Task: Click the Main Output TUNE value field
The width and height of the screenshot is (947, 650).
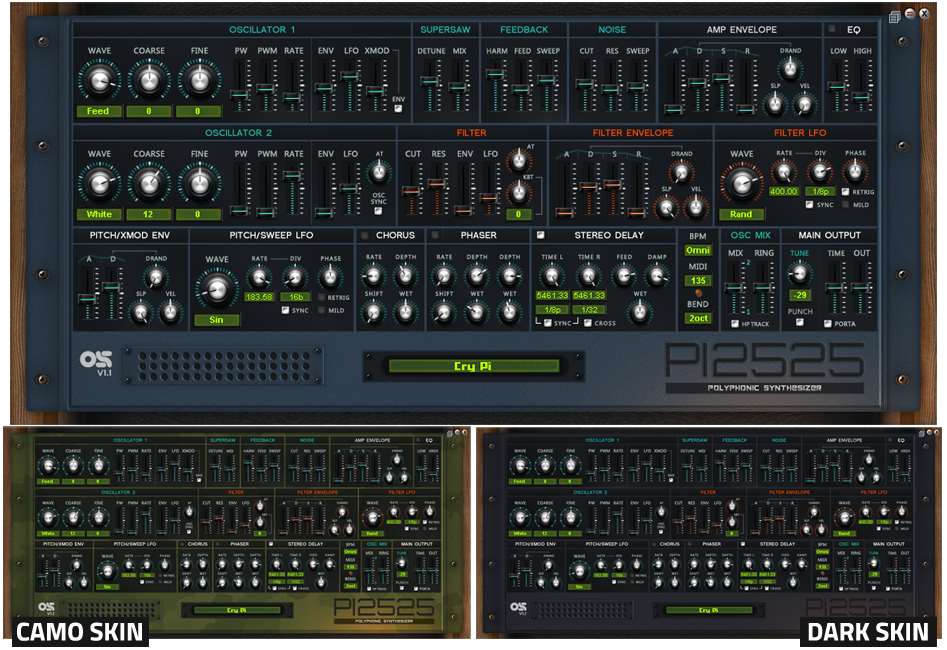Action: (799, 295)
